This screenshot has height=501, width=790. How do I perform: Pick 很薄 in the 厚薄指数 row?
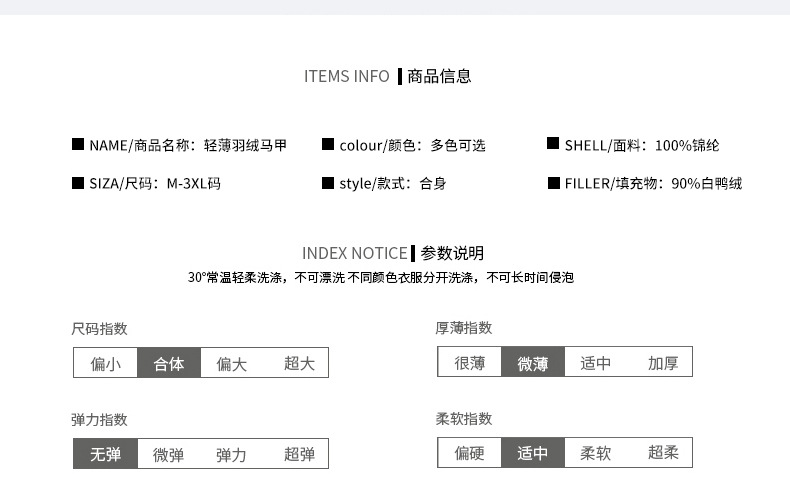[470, 362]
